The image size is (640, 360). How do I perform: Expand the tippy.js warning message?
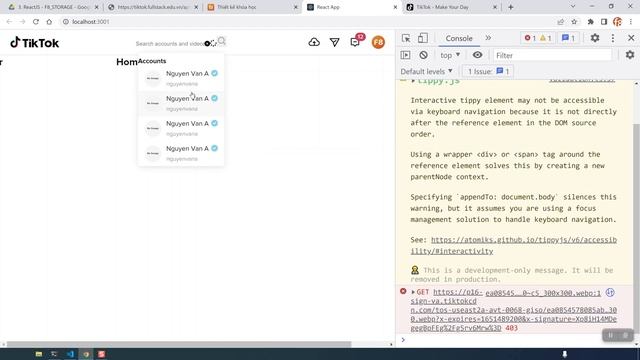(413, 81)
